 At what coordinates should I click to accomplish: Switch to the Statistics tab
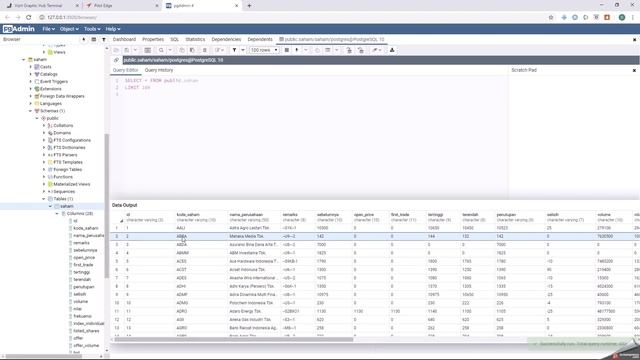pyautogui.click(x=195, y=40)
